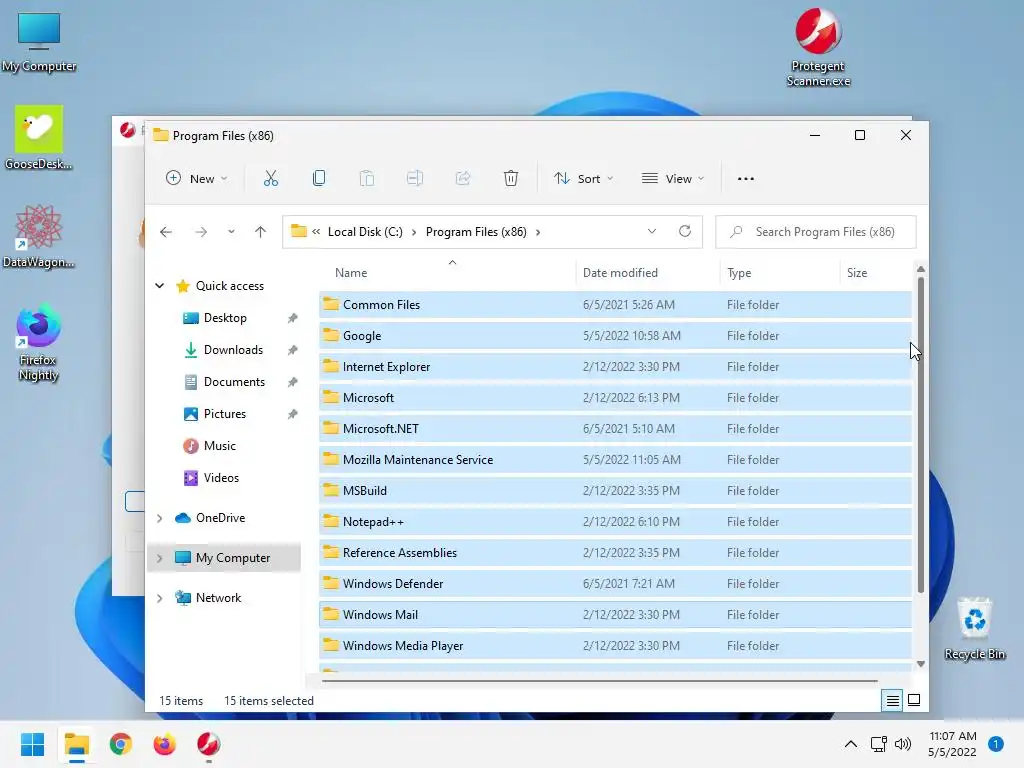Sort by Date modified column header

pyautogui.click(x=620, y=273)
